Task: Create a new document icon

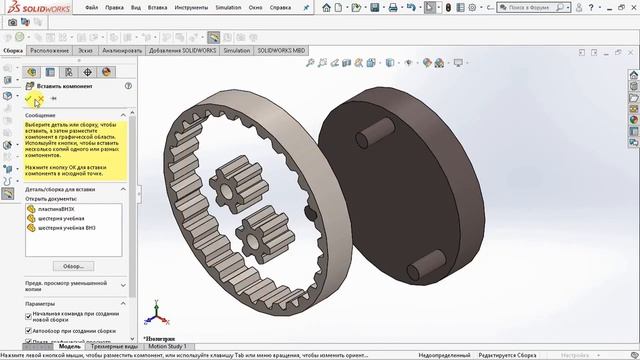Action: pos(338,7)
